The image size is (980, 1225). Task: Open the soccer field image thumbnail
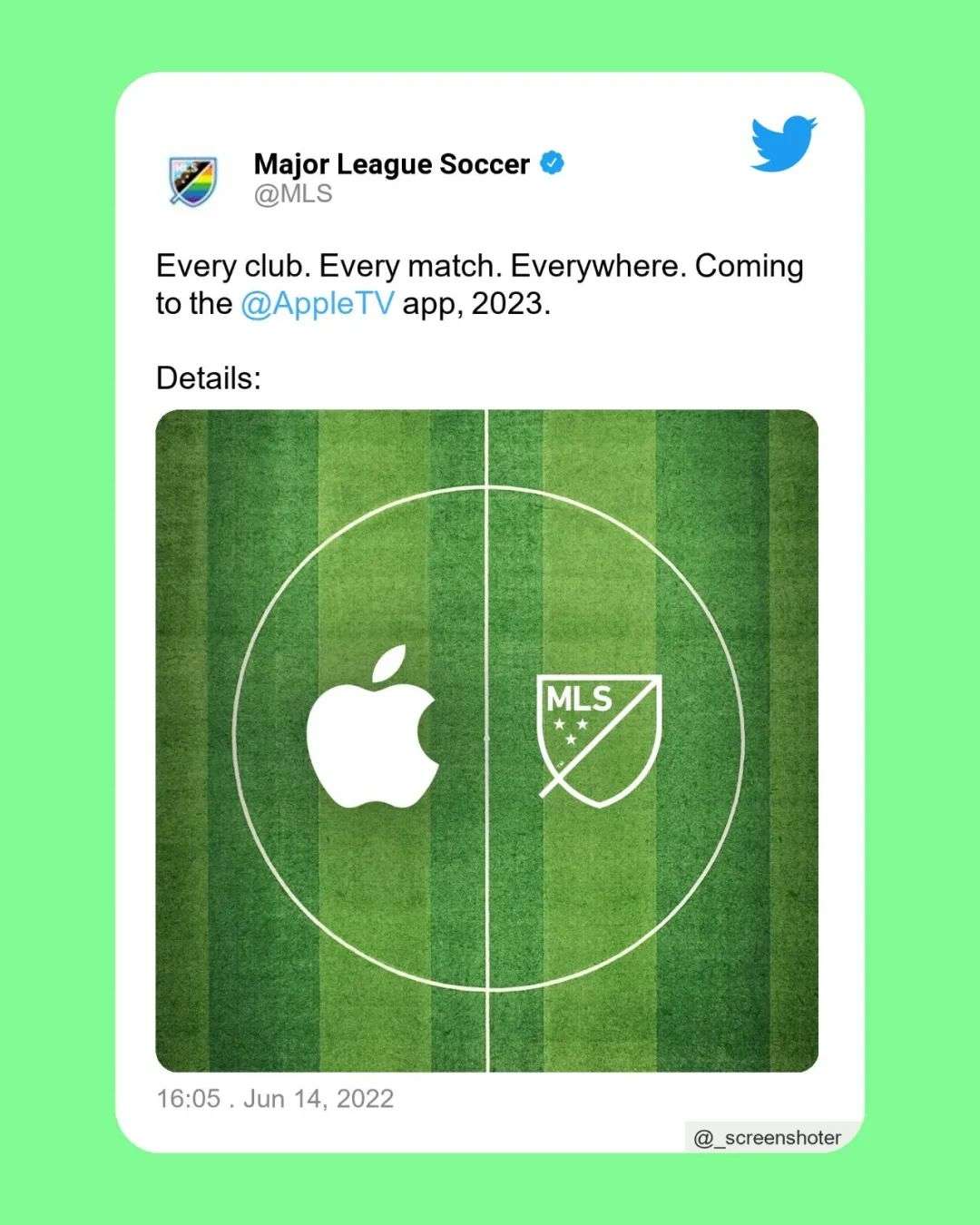(x=487, y=740)
